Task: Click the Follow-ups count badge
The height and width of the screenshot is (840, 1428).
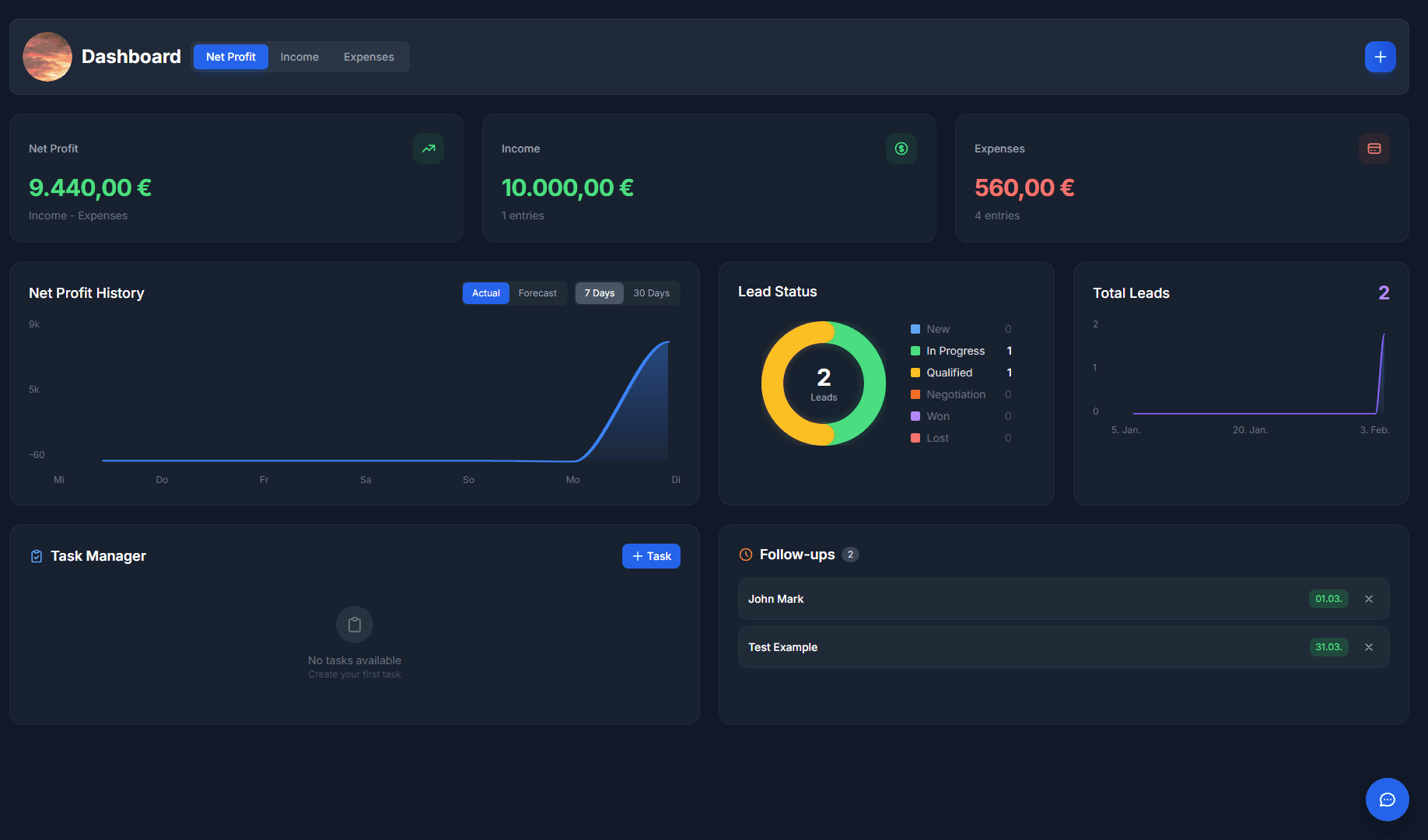Action: (850, 555)
